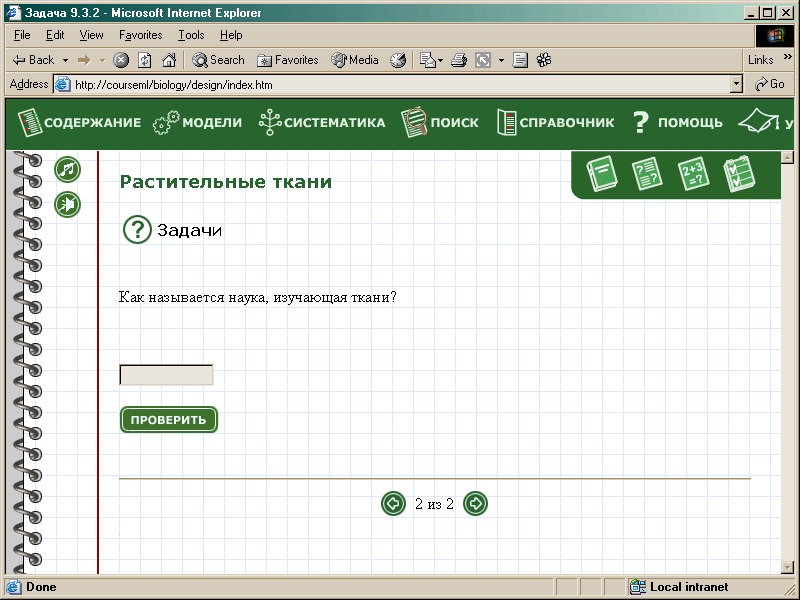Expand the Mail button dropdown arrow

[x=440, y=60]
